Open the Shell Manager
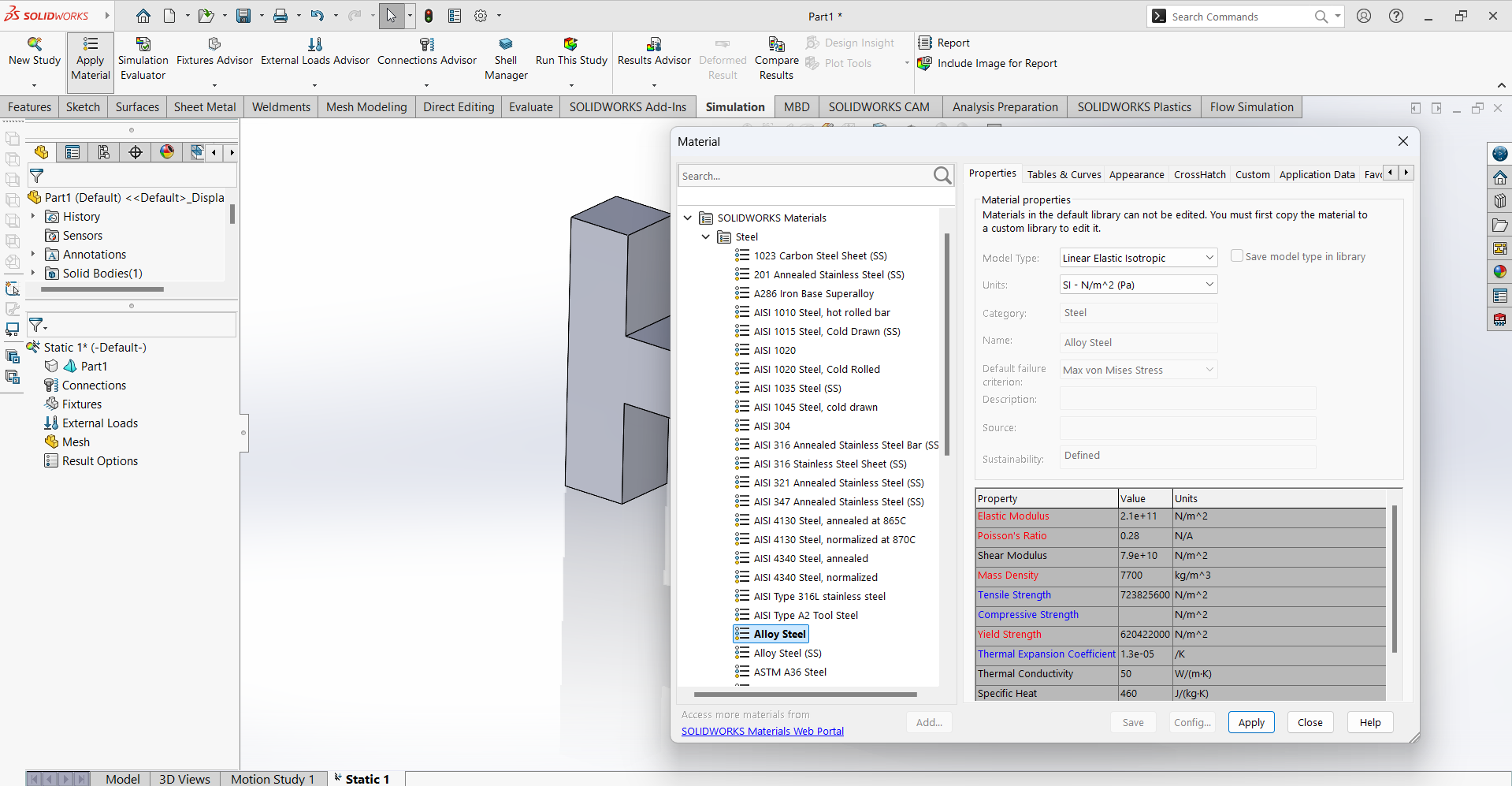The height and width of the screenshot is (786, 1512). point(506,59)
